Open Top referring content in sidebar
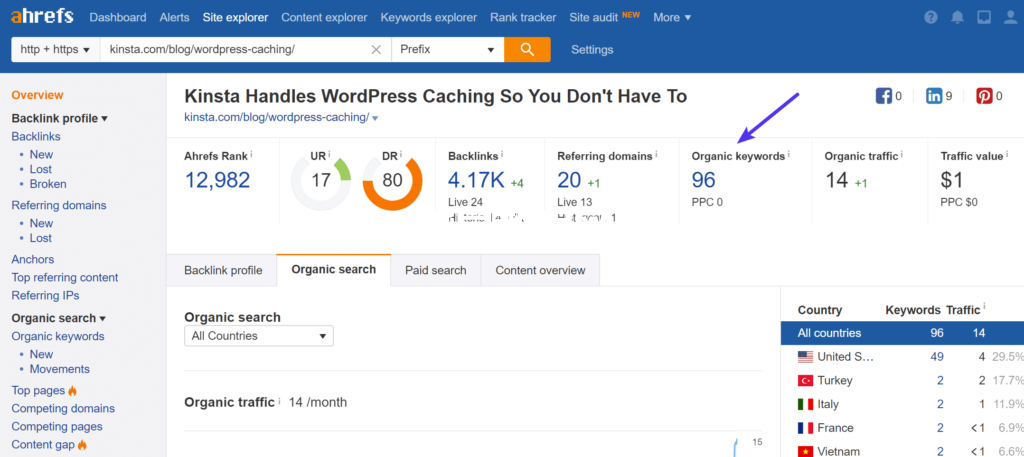1024x457 pixels. pyautogui.click(x=65, y=277)
